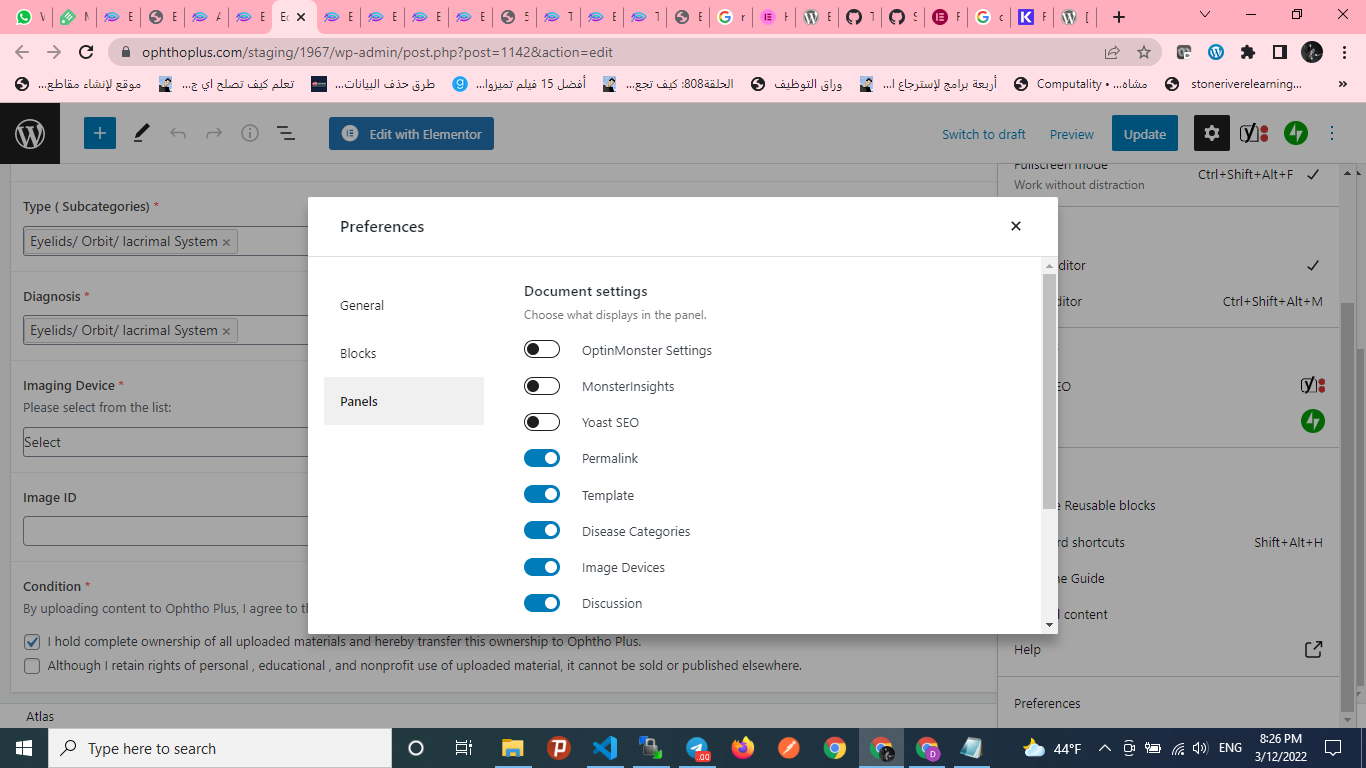Open the Computality bookmark

point(1080,84)
